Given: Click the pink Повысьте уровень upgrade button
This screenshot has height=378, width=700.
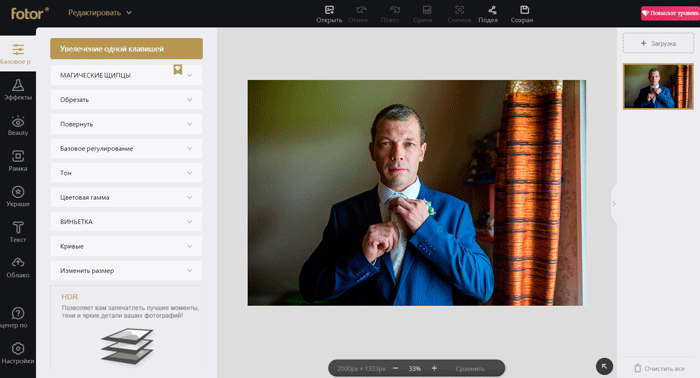Looking at the screenshot, I should (x=671, y=13).
